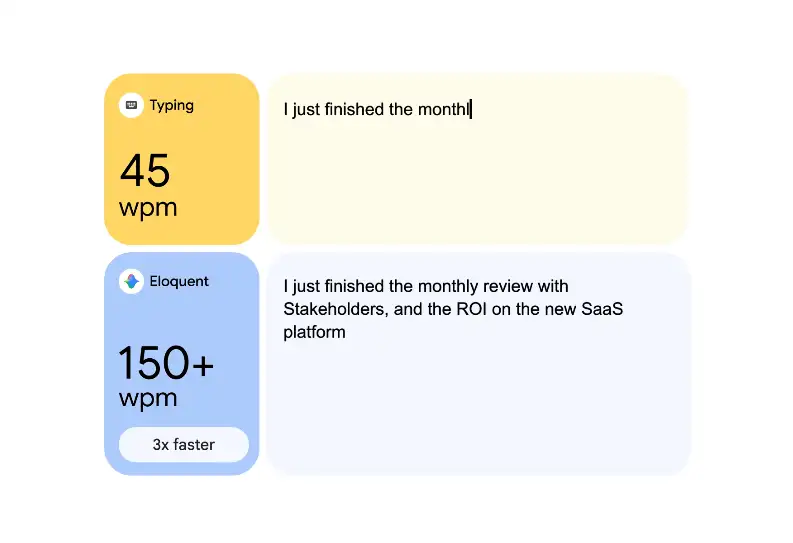Click the text cursor after 'monthl'

[x=470, y=109]
